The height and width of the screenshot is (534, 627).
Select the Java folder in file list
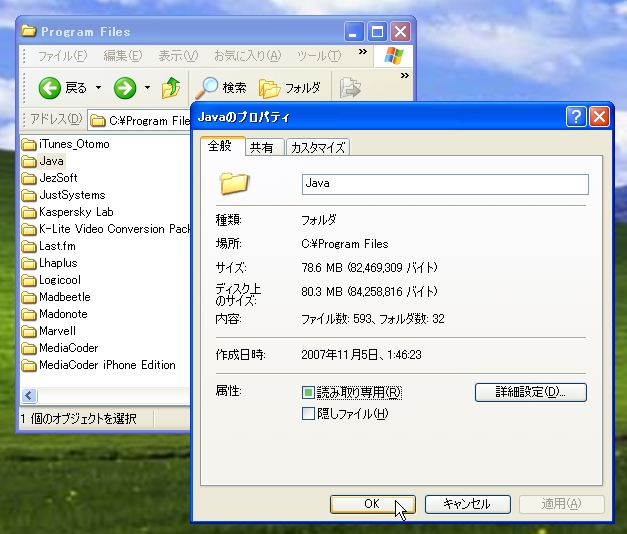tap(43, 161)
